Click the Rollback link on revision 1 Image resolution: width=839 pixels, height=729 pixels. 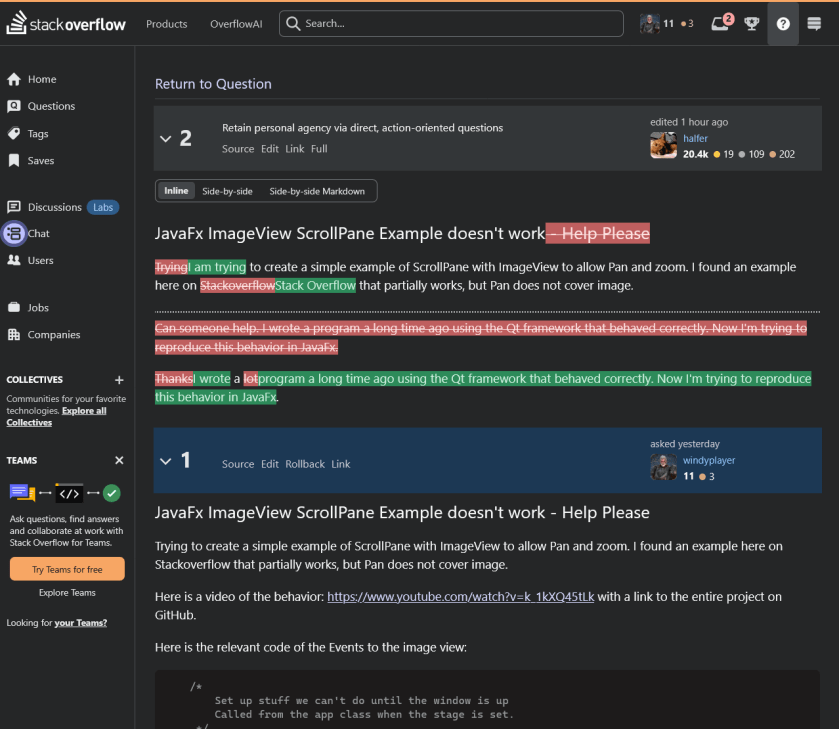(305, 464)
